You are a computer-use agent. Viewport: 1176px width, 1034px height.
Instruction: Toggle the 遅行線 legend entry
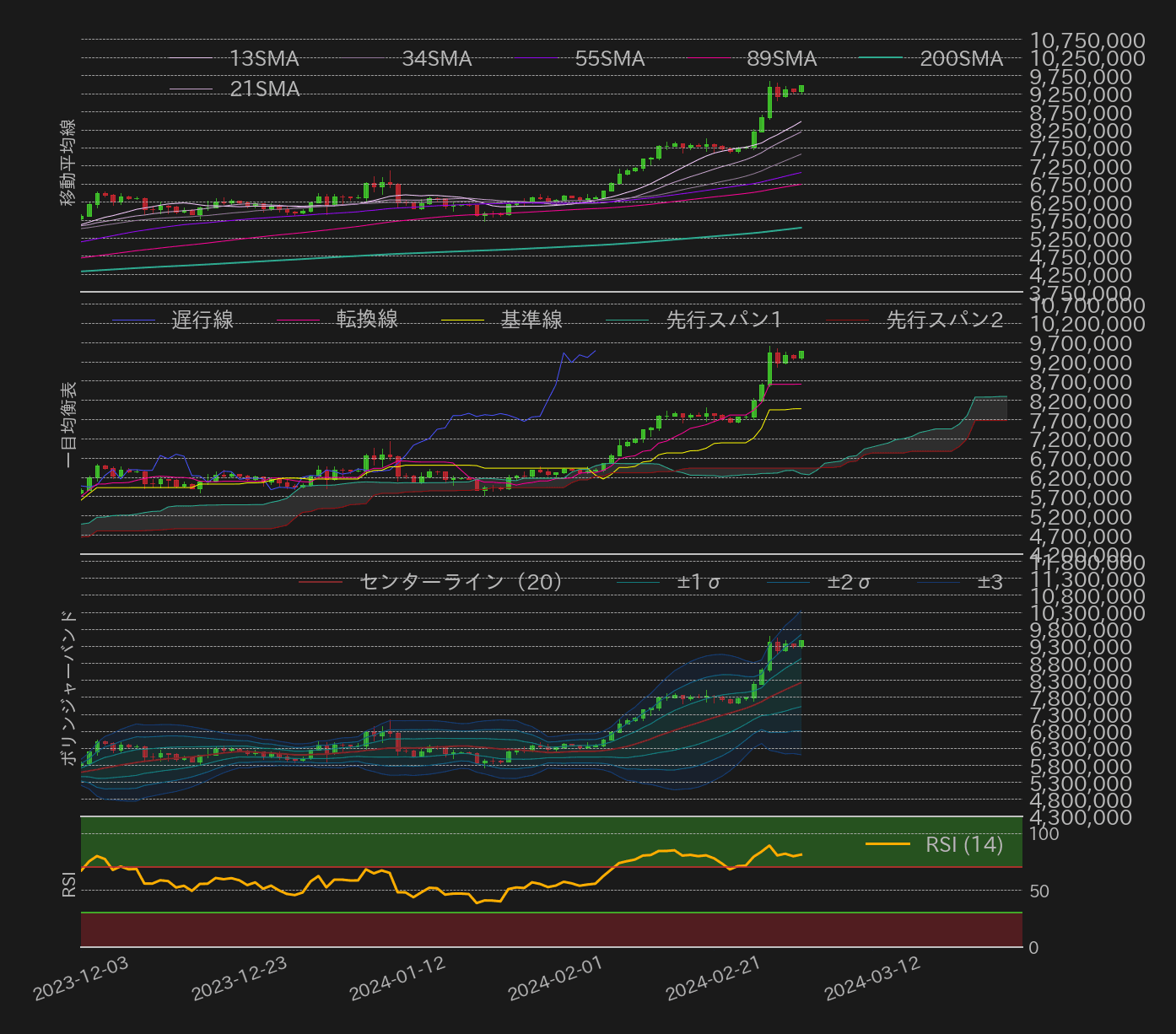point(202,320)
